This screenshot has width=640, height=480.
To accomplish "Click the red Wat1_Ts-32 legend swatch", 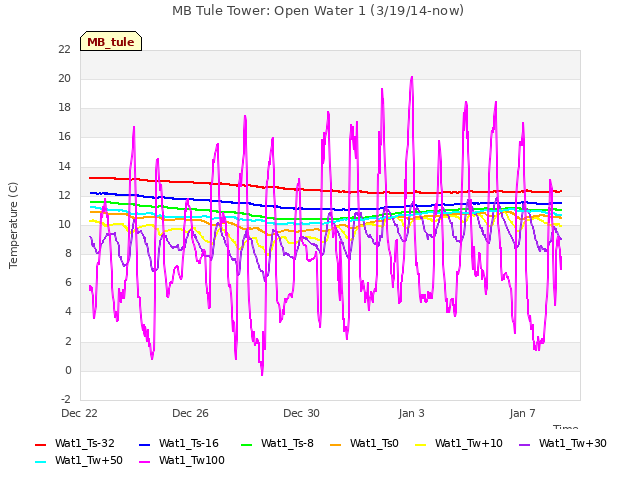I will (40, 444).
